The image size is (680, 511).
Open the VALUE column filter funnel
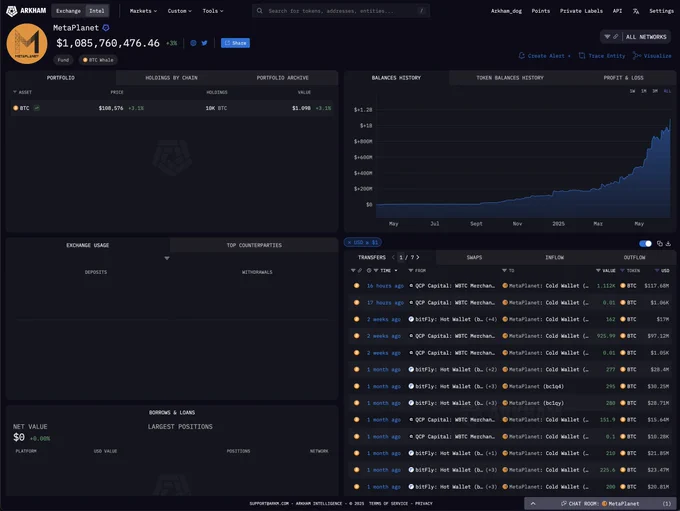point(598,270)
